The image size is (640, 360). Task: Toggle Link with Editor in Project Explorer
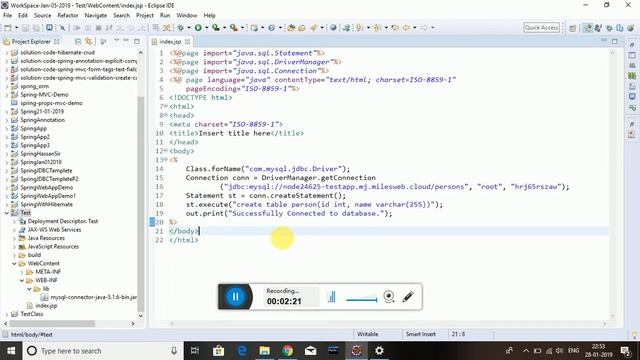[x=89, y=41]
